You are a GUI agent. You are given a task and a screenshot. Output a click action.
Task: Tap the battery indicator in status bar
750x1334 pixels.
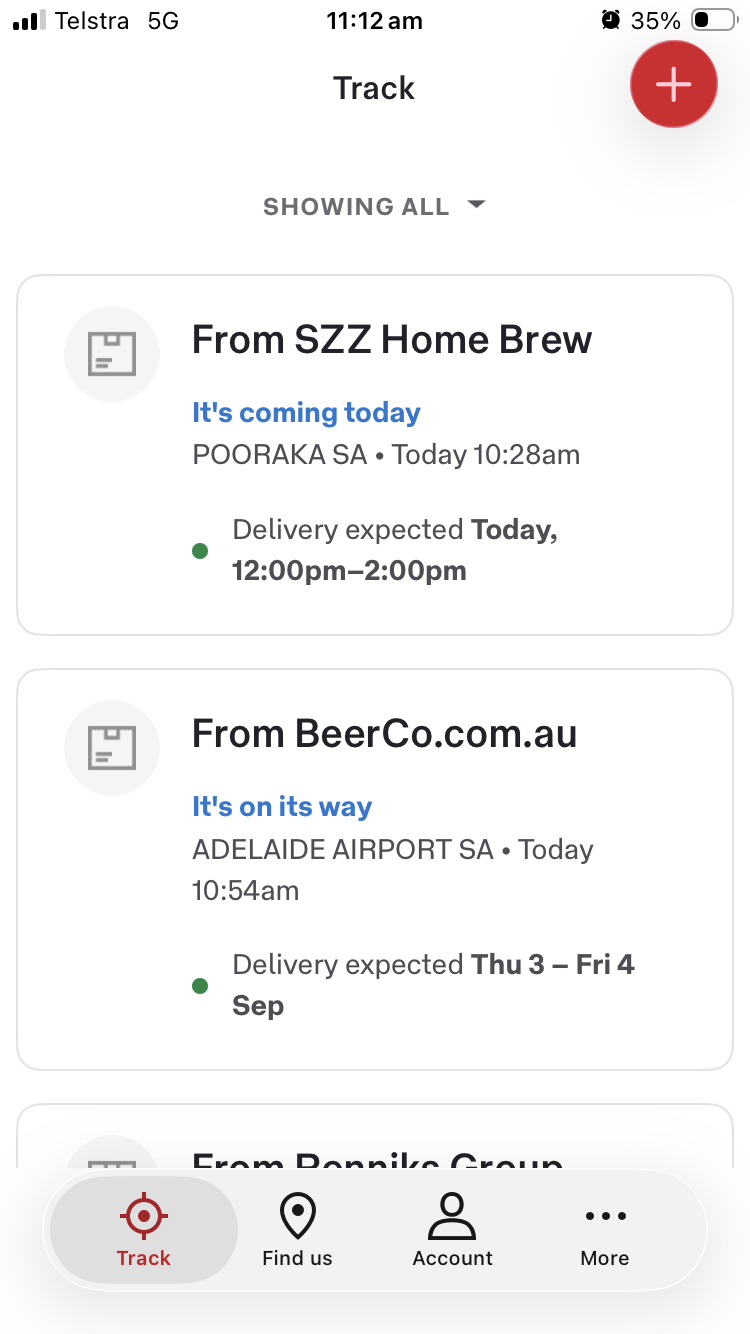coord(713,20)
